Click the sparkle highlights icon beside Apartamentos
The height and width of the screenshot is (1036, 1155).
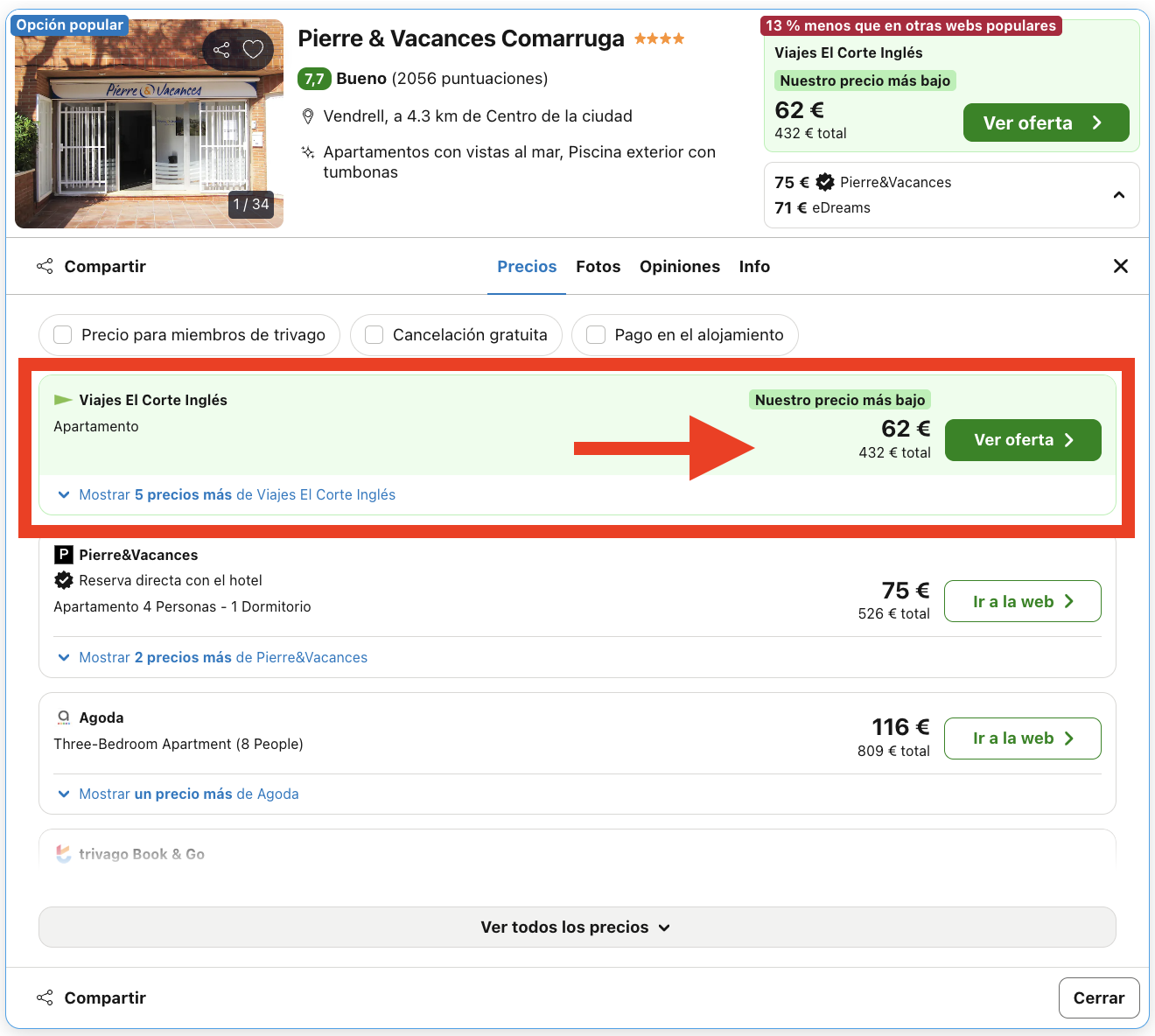[x=308, y=152]
